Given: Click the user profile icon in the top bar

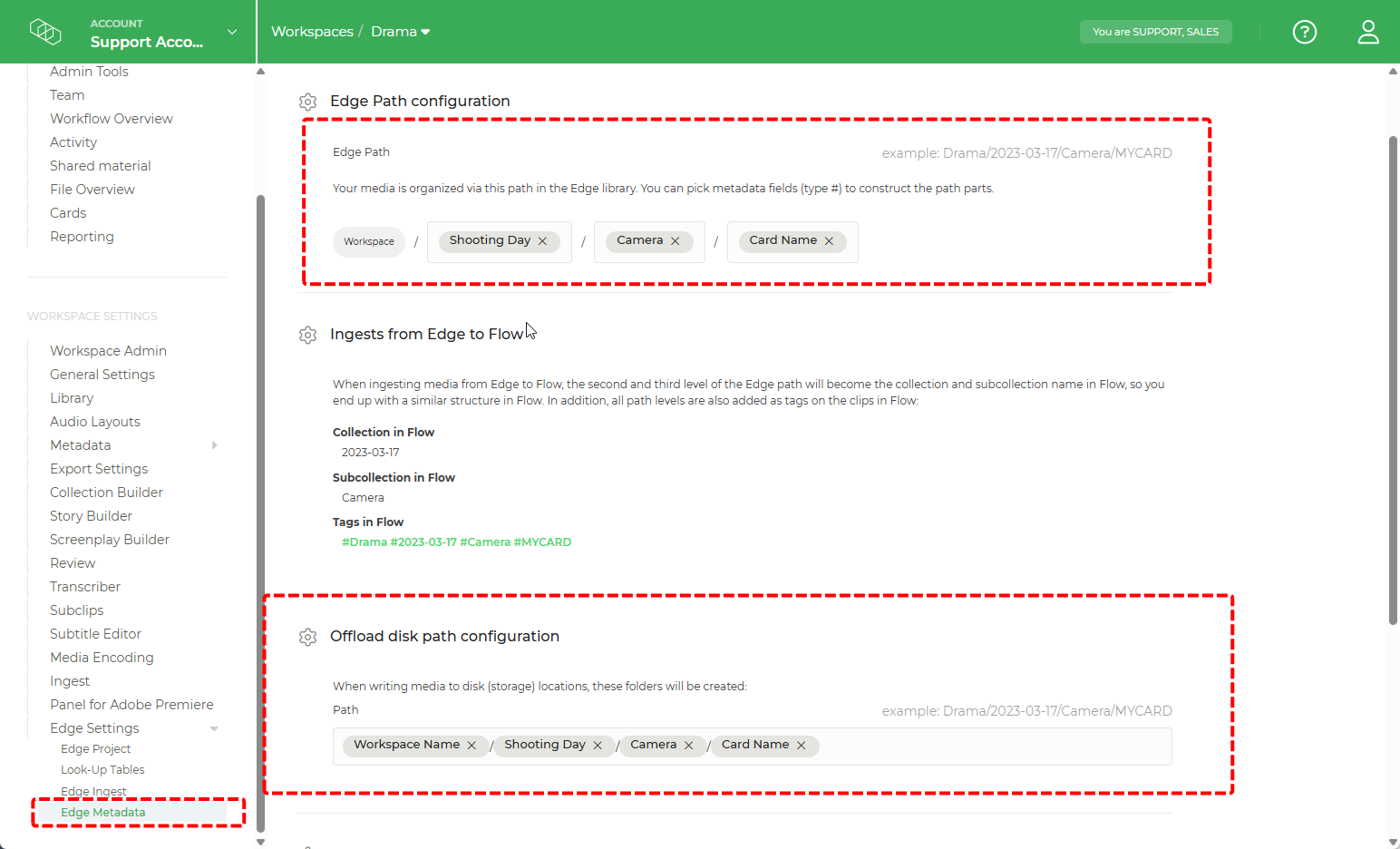Looking at the screenshot, I should 1368,32.
